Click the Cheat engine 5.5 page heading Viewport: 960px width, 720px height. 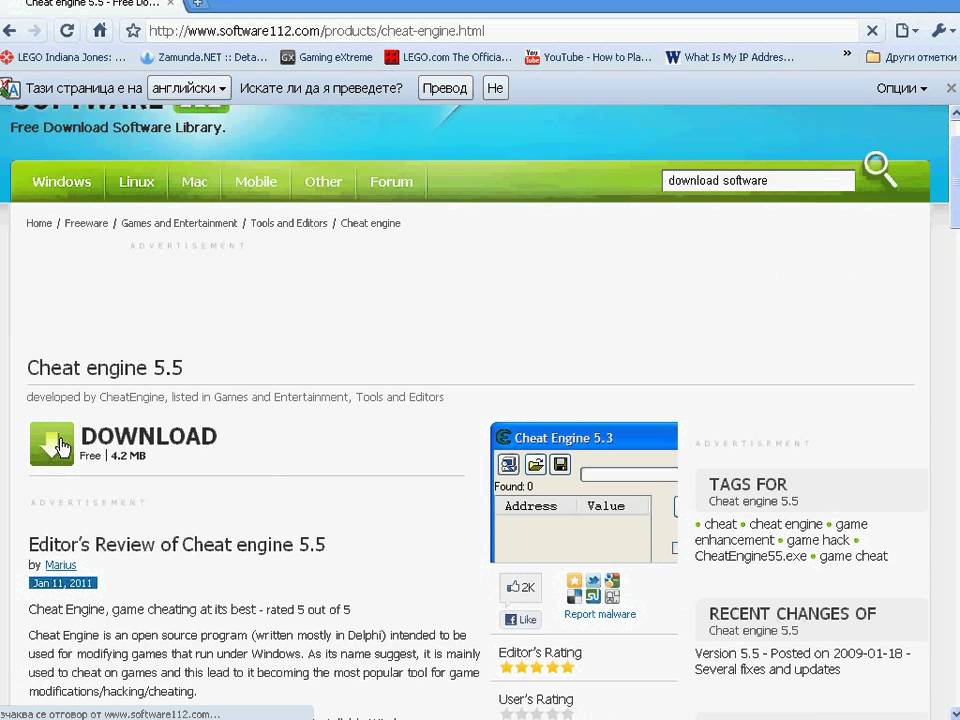click(105, 368)
